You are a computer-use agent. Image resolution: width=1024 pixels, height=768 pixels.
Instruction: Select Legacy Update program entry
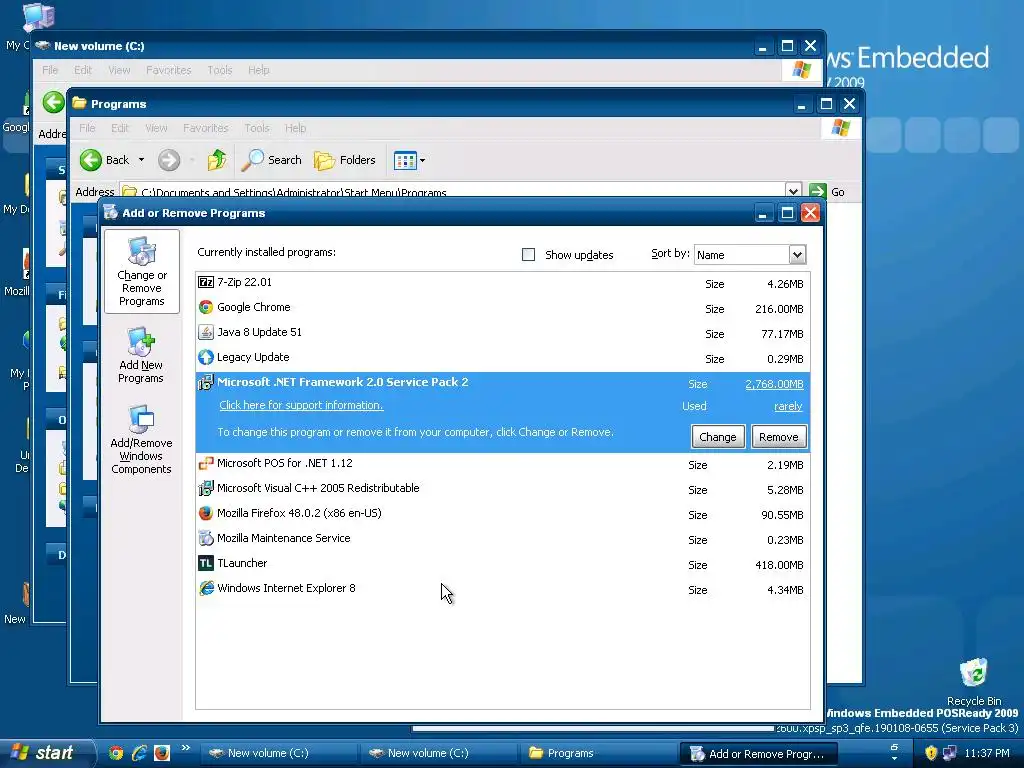click(502, 358)
